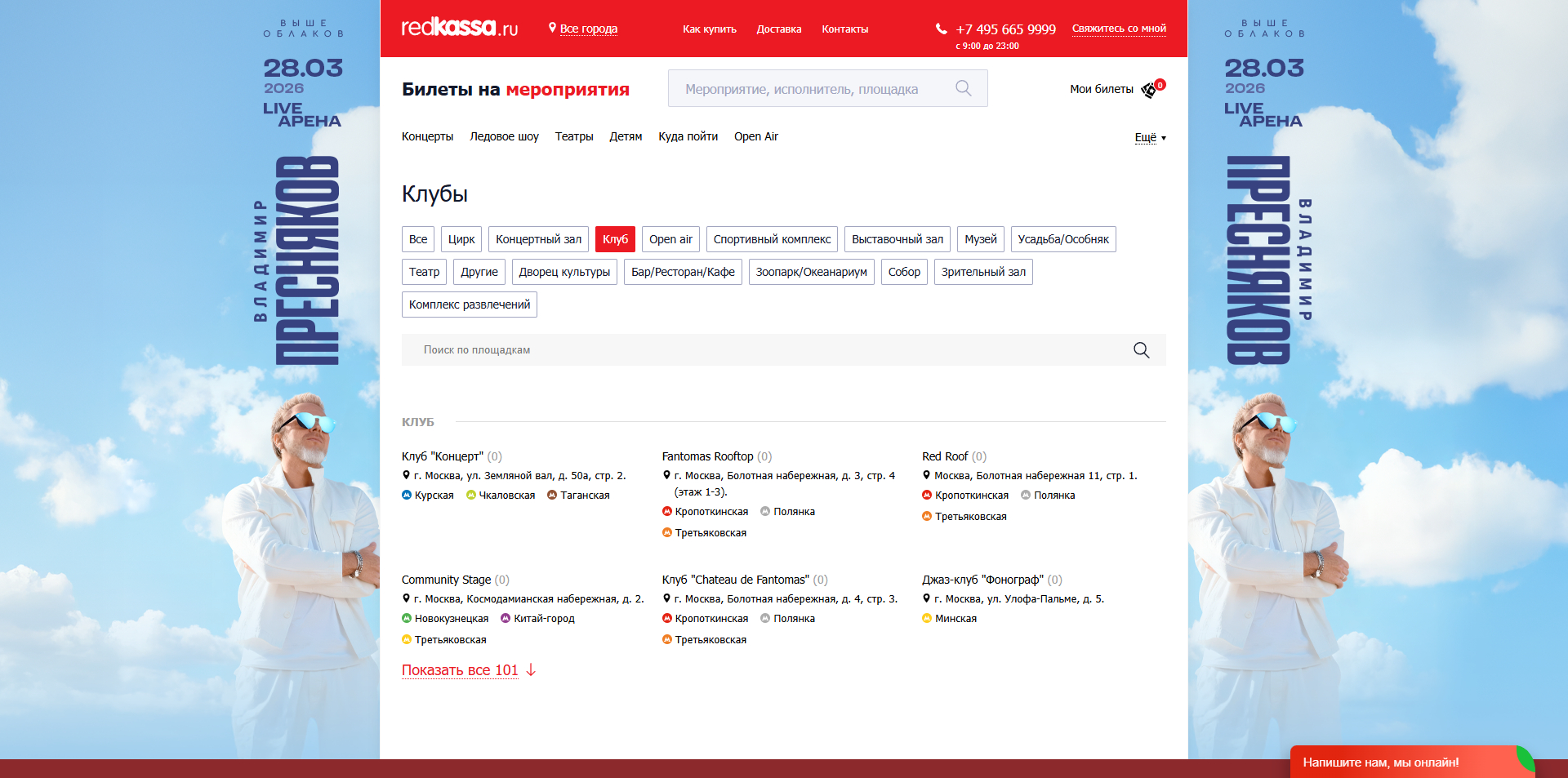1568x778 pixels.
Task: Click the Свяжитесь со мной link
Action: click(1119, 29)
